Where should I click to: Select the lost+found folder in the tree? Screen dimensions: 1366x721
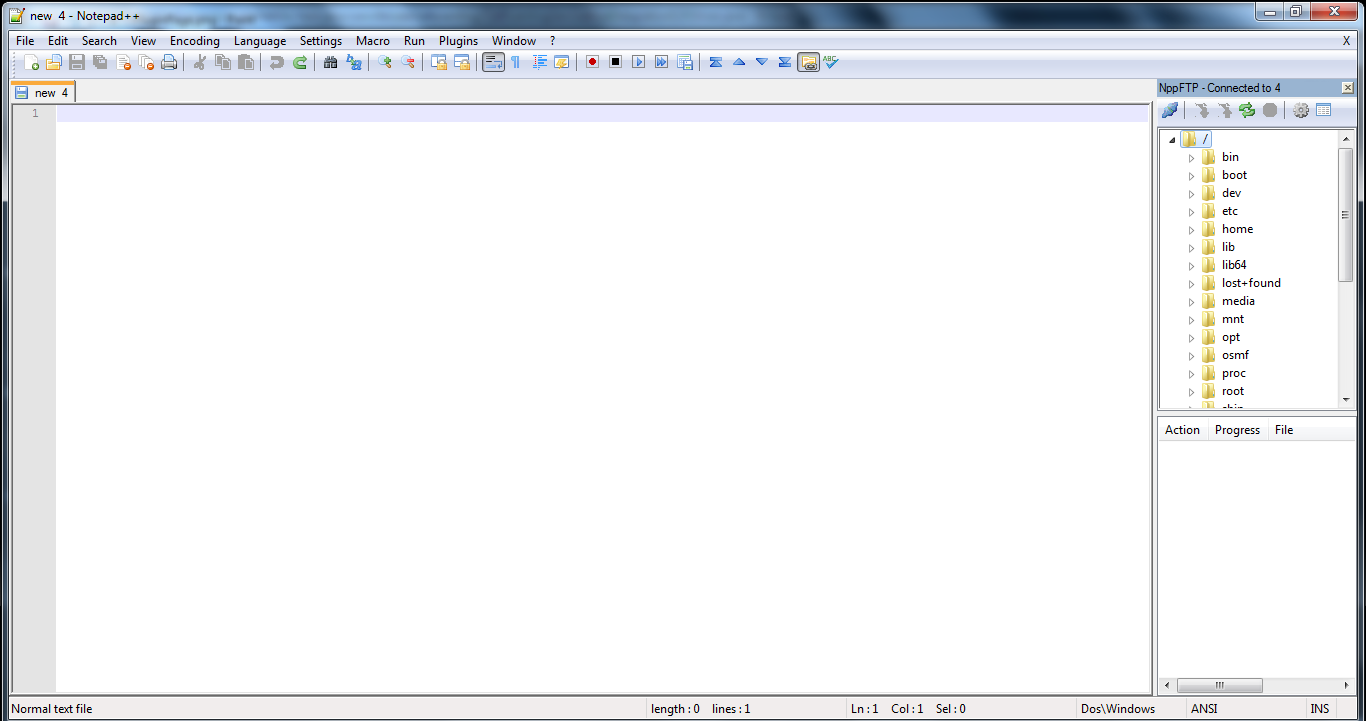tap(1250, 282)
